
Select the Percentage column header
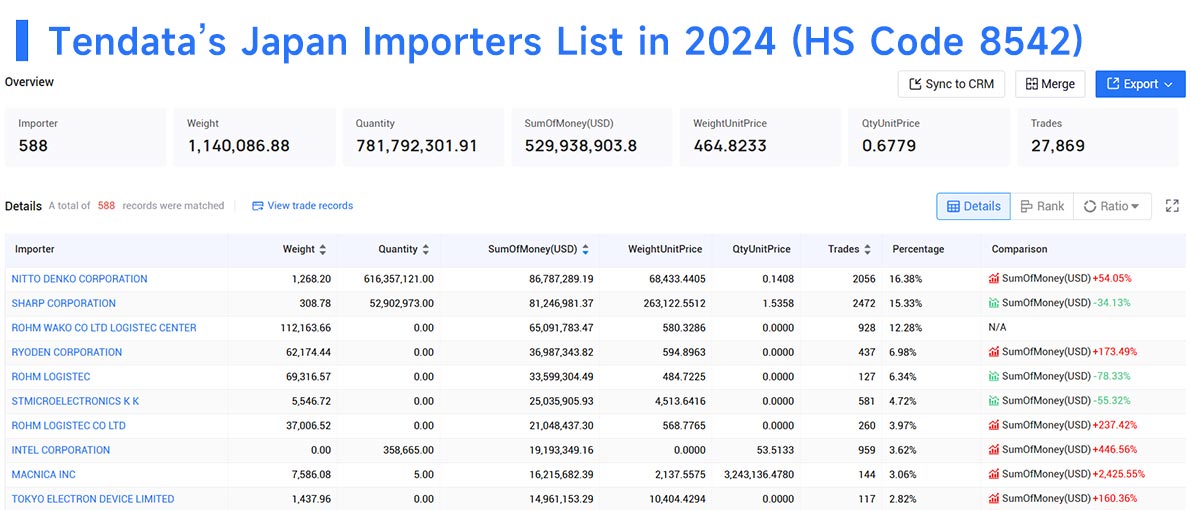point(918,249)
